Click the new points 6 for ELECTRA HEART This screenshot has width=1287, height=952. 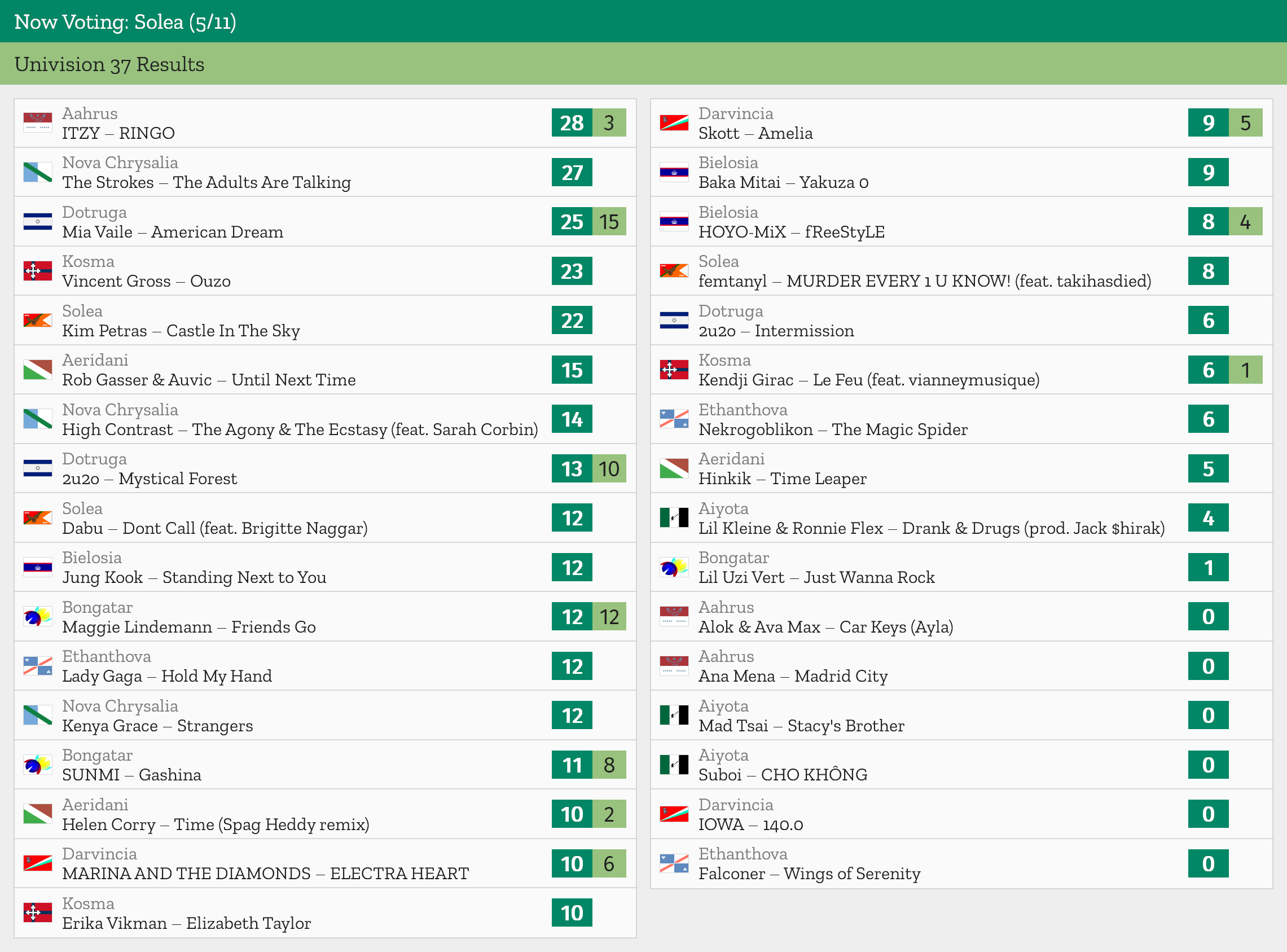pos(609,863)
